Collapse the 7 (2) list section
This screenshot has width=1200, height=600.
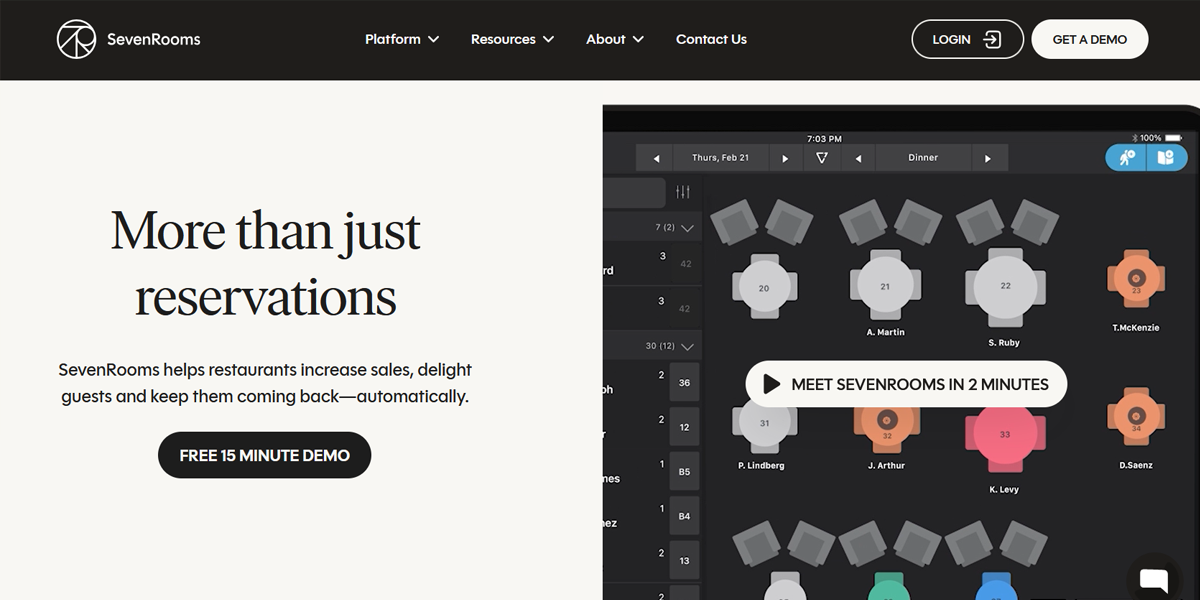tap(687, 228)
